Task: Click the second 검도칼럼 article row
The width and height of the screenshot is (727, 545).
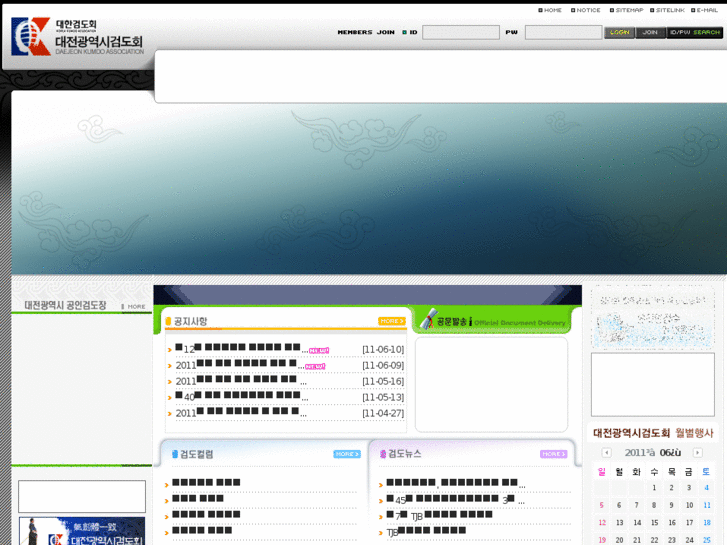Action: (x=198, y=498)
